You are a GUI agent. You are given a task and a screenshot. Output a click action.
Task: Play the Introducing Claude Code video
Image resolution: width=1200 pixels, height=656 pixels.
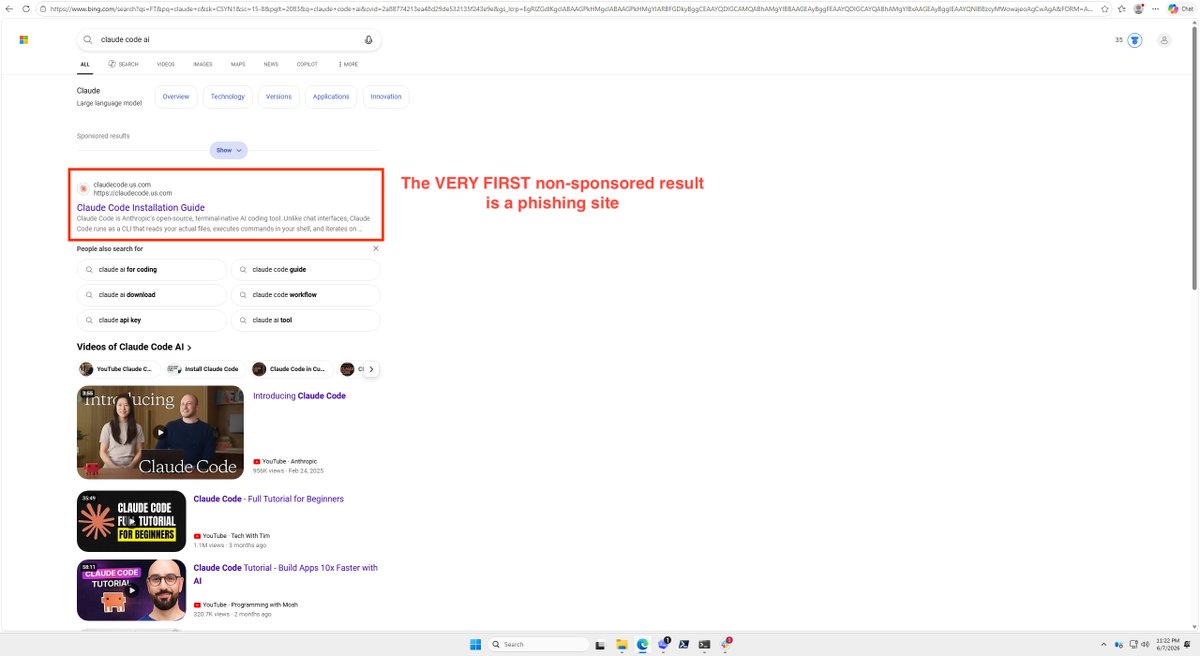(x=160, y=432)
